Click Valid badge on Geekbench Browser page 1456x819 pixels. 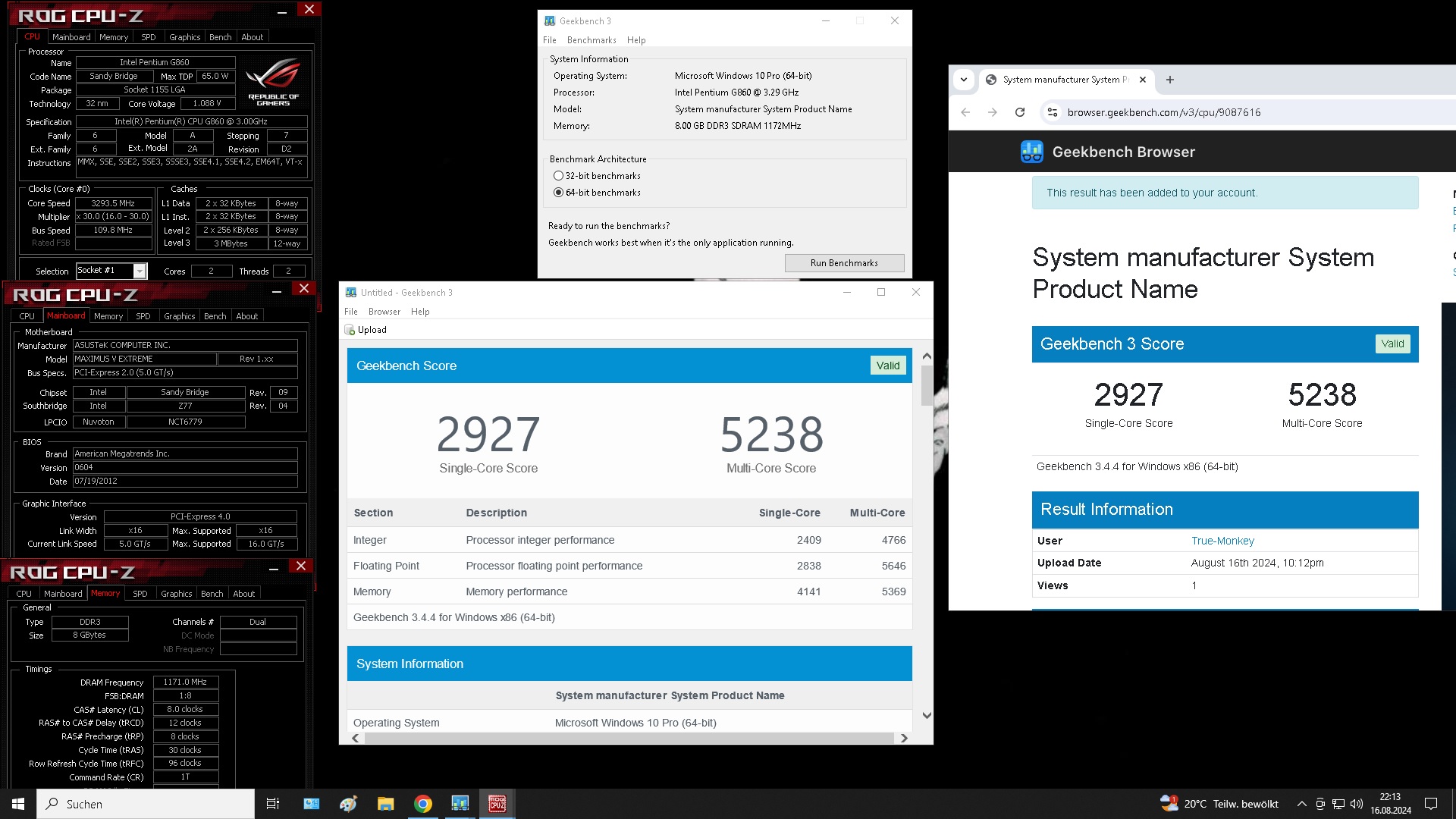point(1392,344)
